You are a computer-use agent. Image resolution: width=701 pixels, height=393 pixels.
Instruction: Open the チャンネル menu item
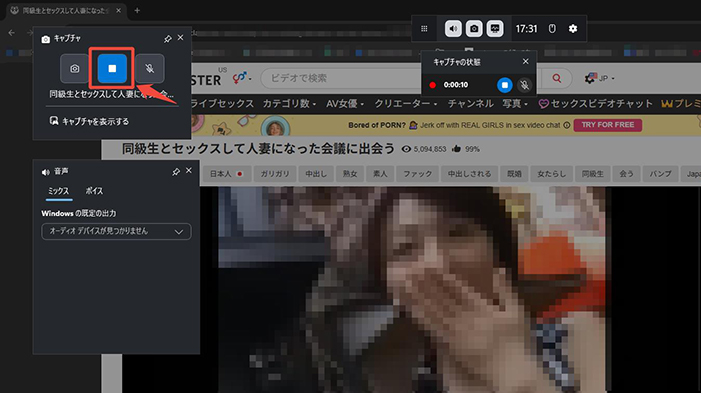coord(470,104)
